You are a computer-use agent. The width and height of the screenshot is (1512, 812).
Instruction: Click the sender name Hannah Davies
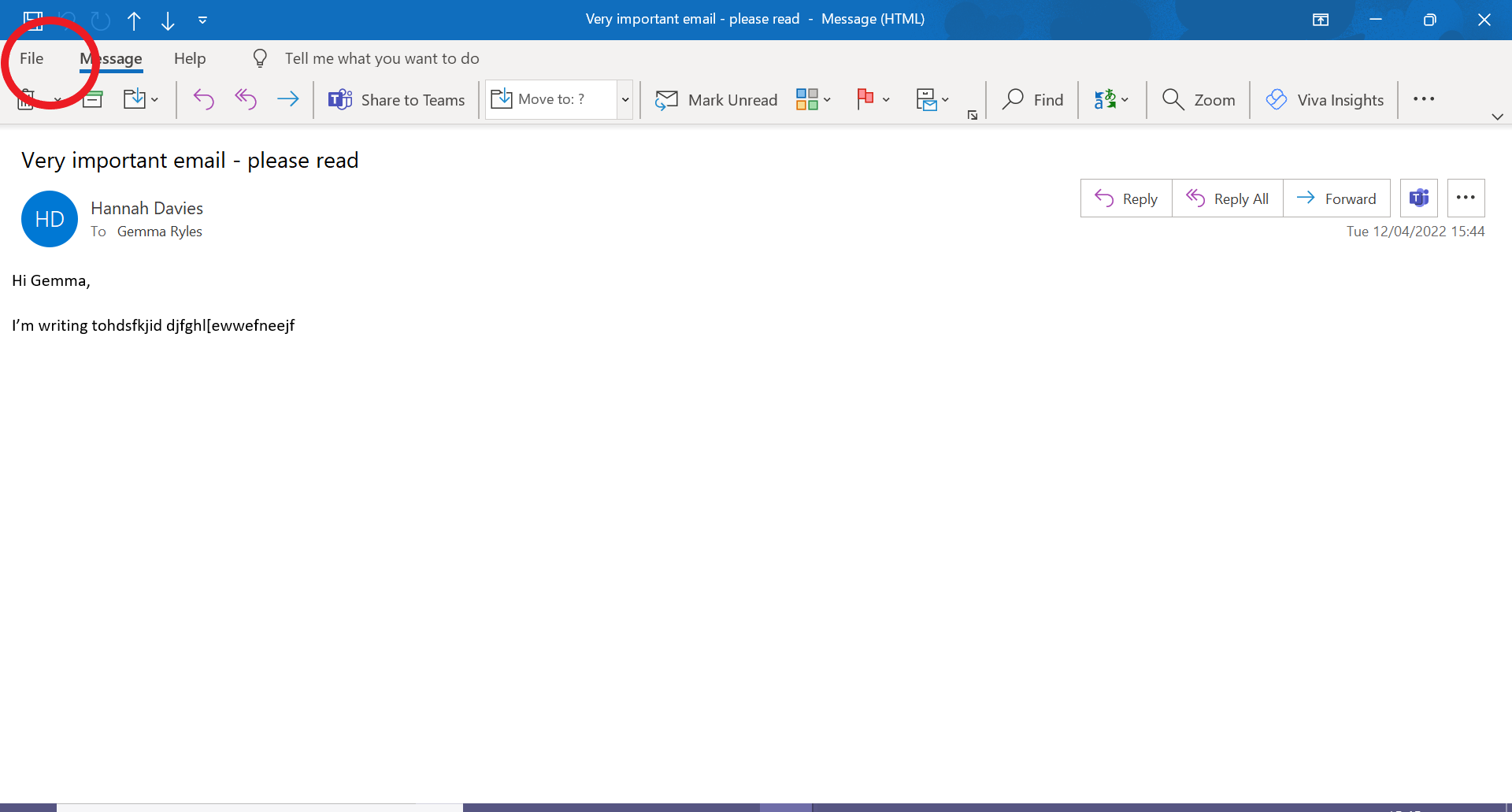point(147,208)
